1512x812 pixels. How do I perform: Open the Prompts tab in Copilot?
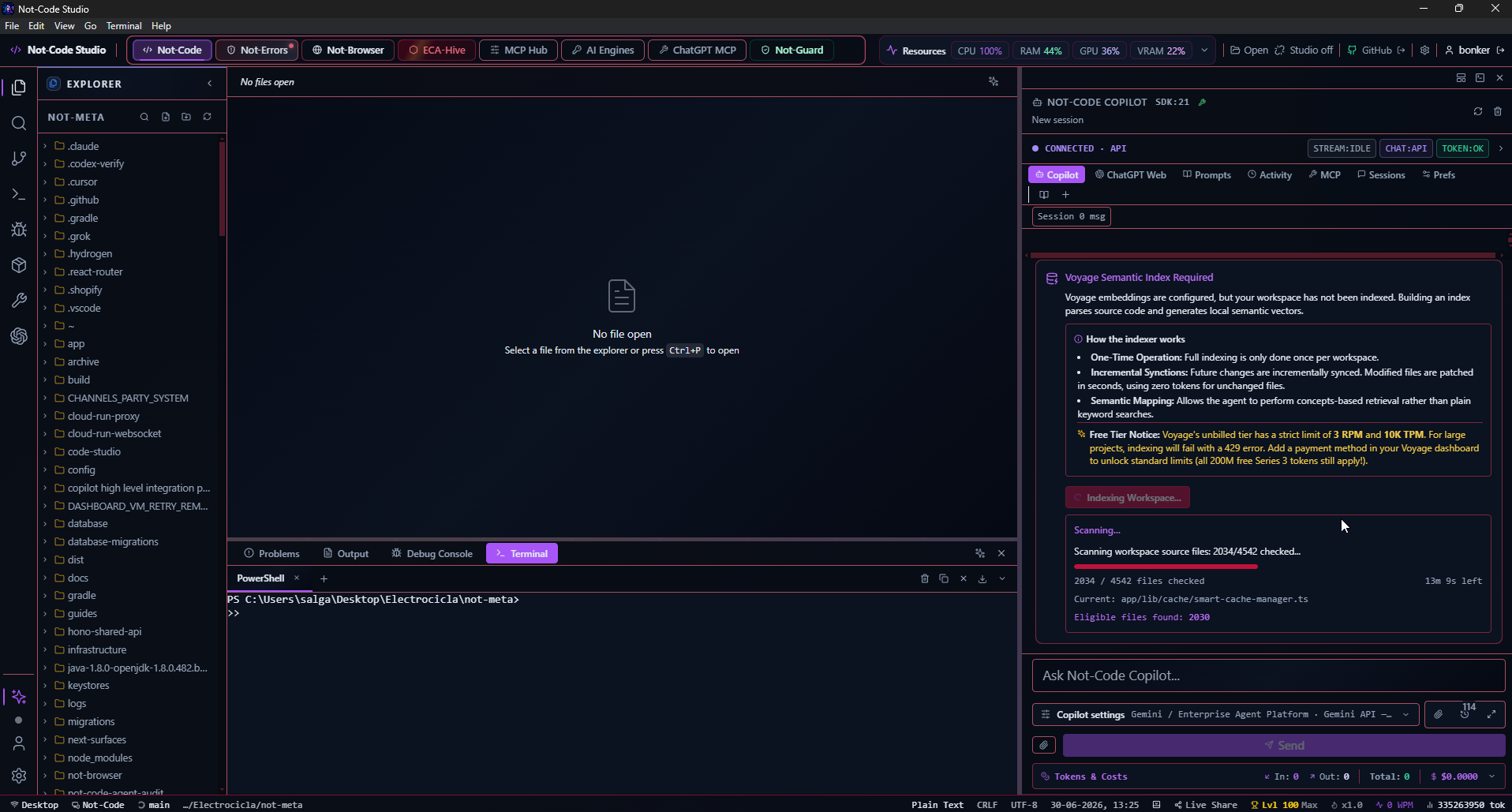pyautogui.click(x=1207, y=174)
